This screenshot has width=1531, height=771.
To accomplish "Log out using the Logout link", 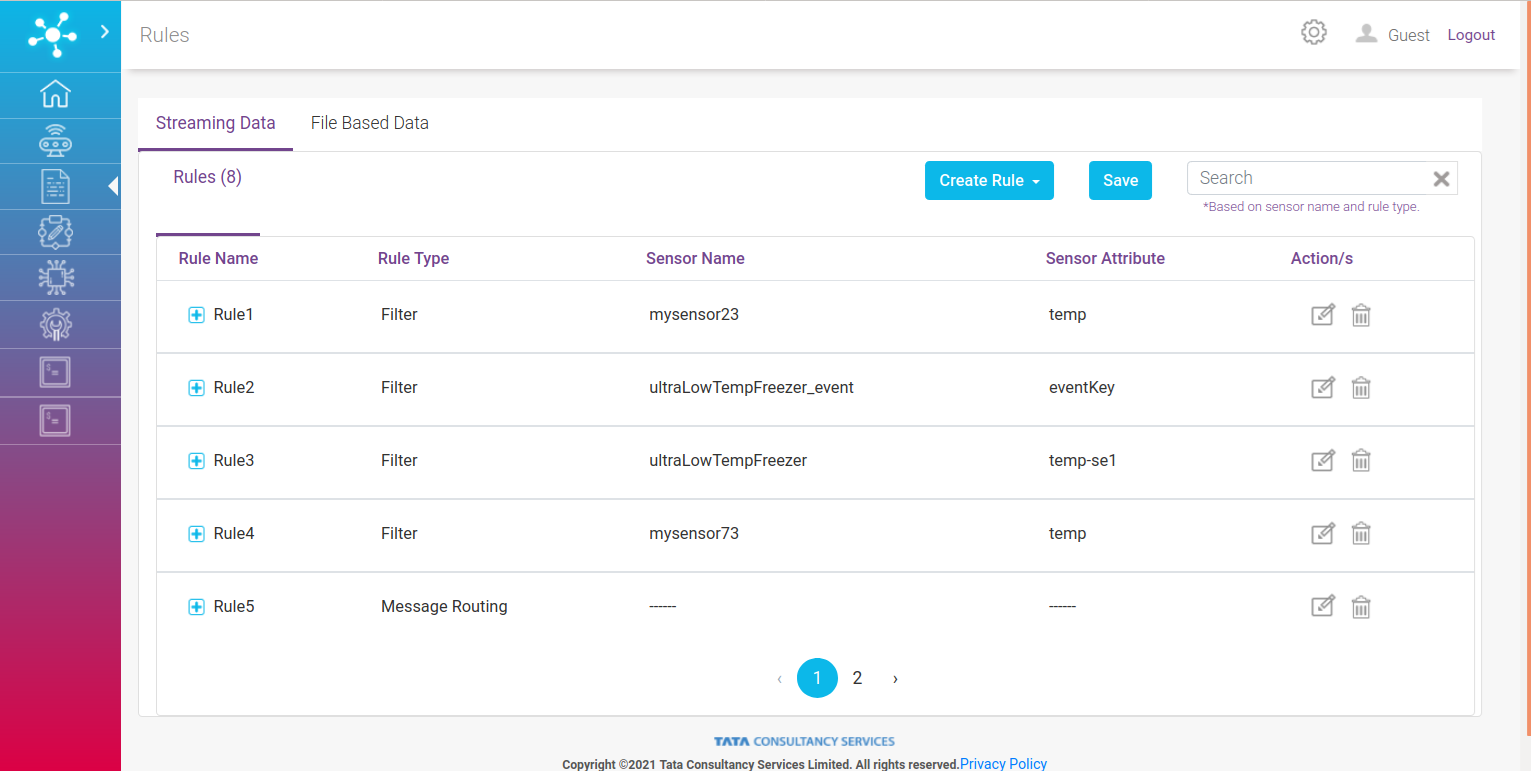I will [1471, 35].
